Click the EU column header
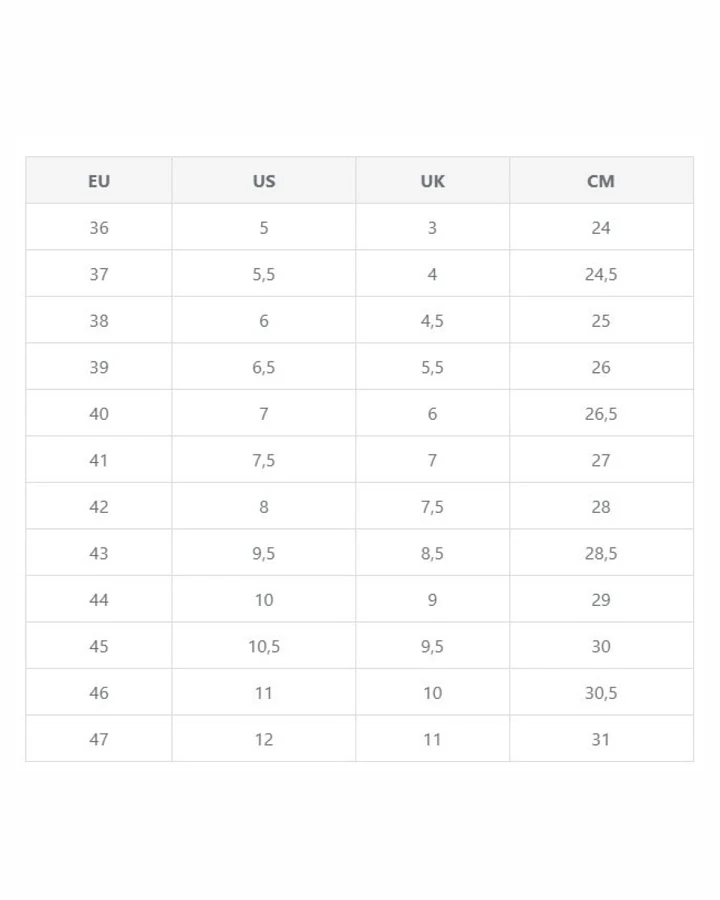This screenshot has width=720, height=900. 99,180
